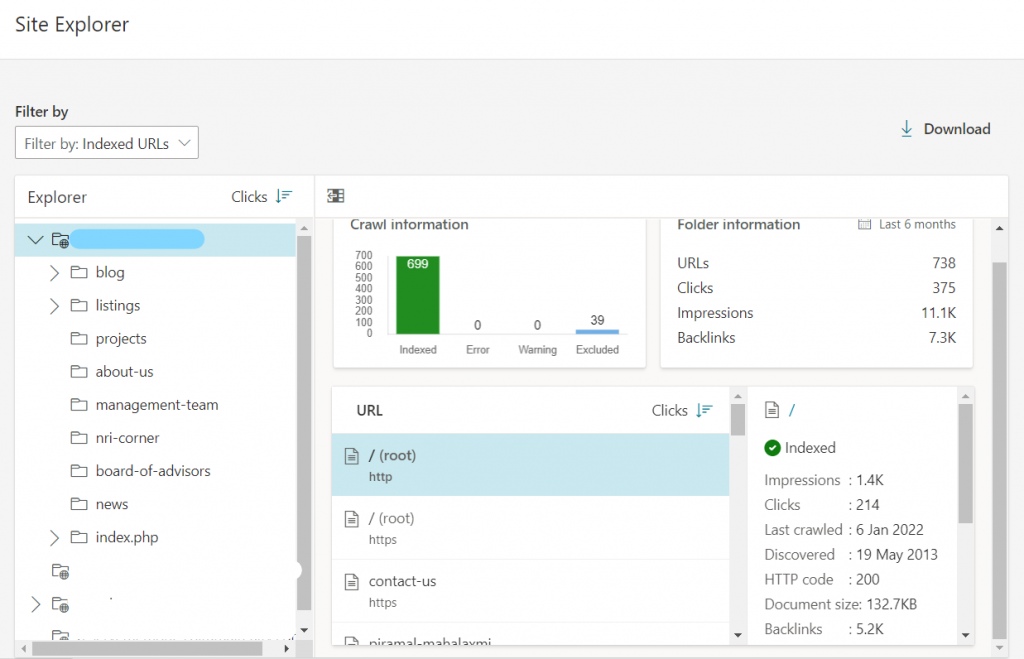Click the blue Excluded bar in chart
Image resolution: width=1024 pixels, height=659 pixels.
click(x=597, y=332)
